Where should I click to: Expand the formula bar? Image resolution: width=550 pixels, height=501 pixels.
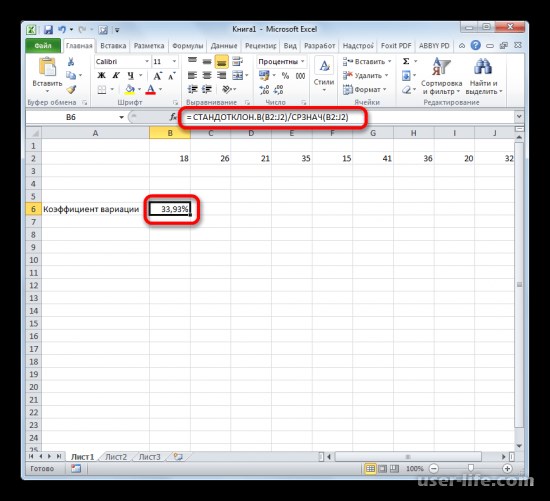click(x=519, y=117)
